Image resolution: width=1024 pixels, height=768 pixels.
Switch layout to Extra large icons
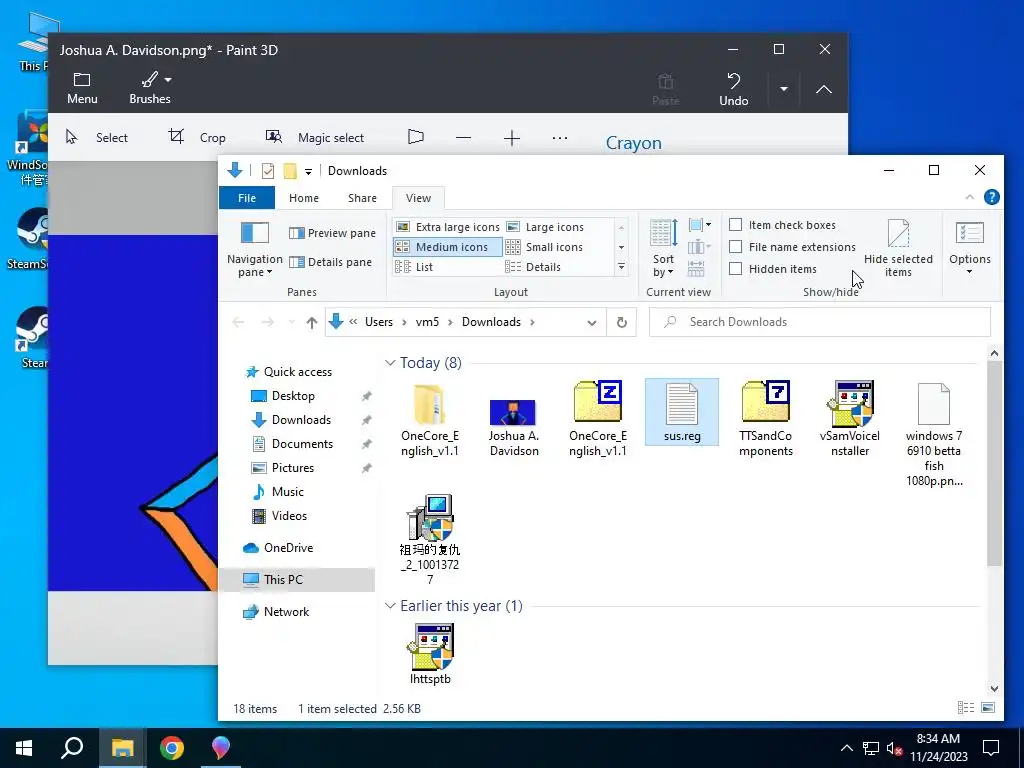[x=448, y=227]
